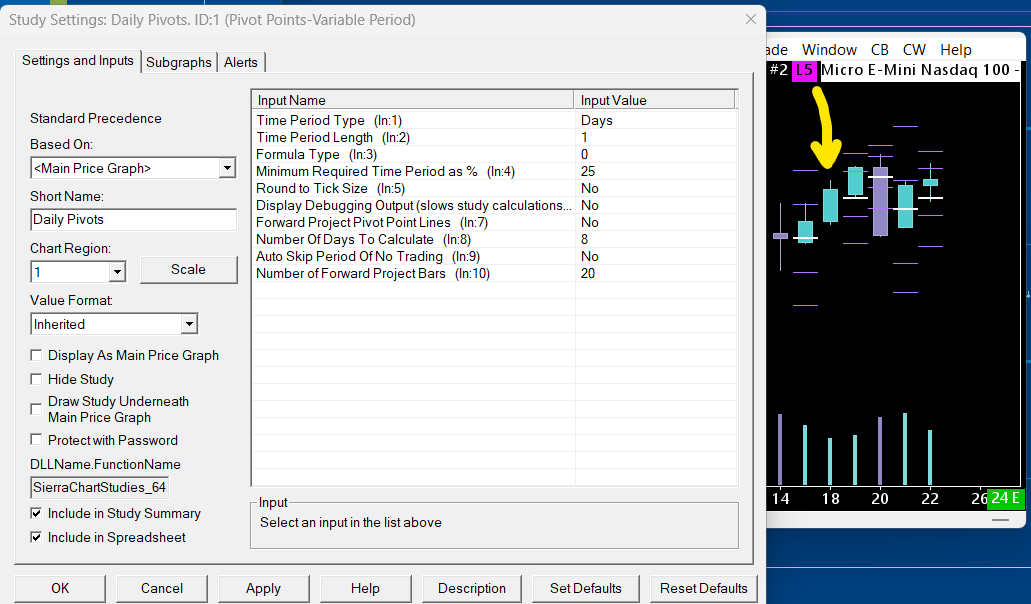Select Auto Skip Period Of No Trading row
The height and width of the screenshot is (604, 1031).
[494, 257]
